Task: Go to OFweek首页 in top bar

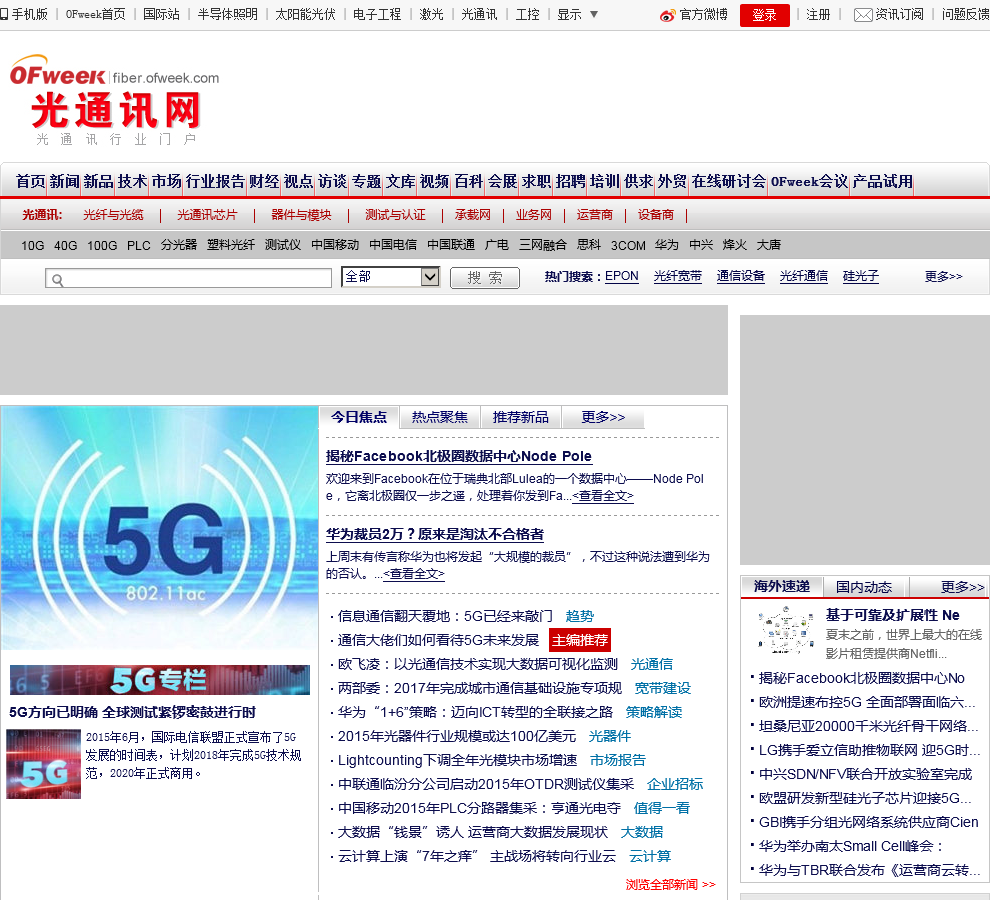Action: pyautogui.click(x=95, y=14)
